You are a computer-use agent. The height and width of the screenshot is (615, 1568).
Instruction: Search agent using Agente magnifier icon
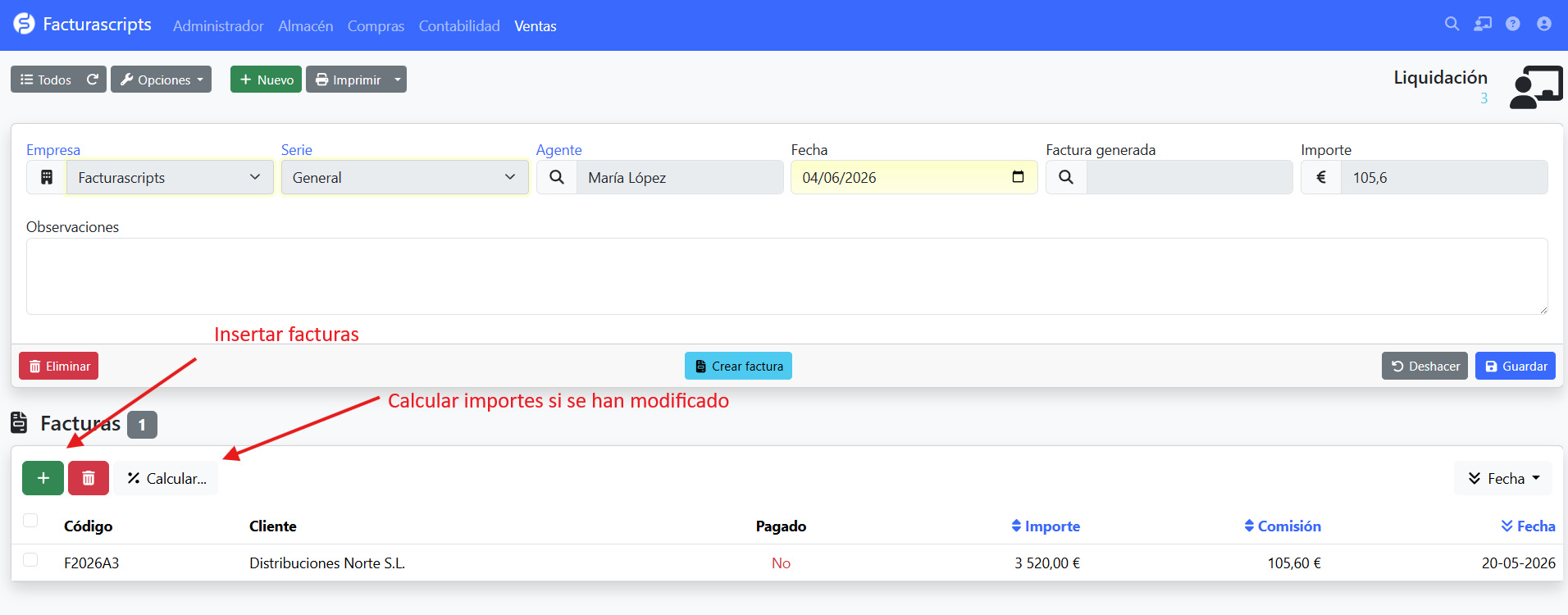[557, 177]
